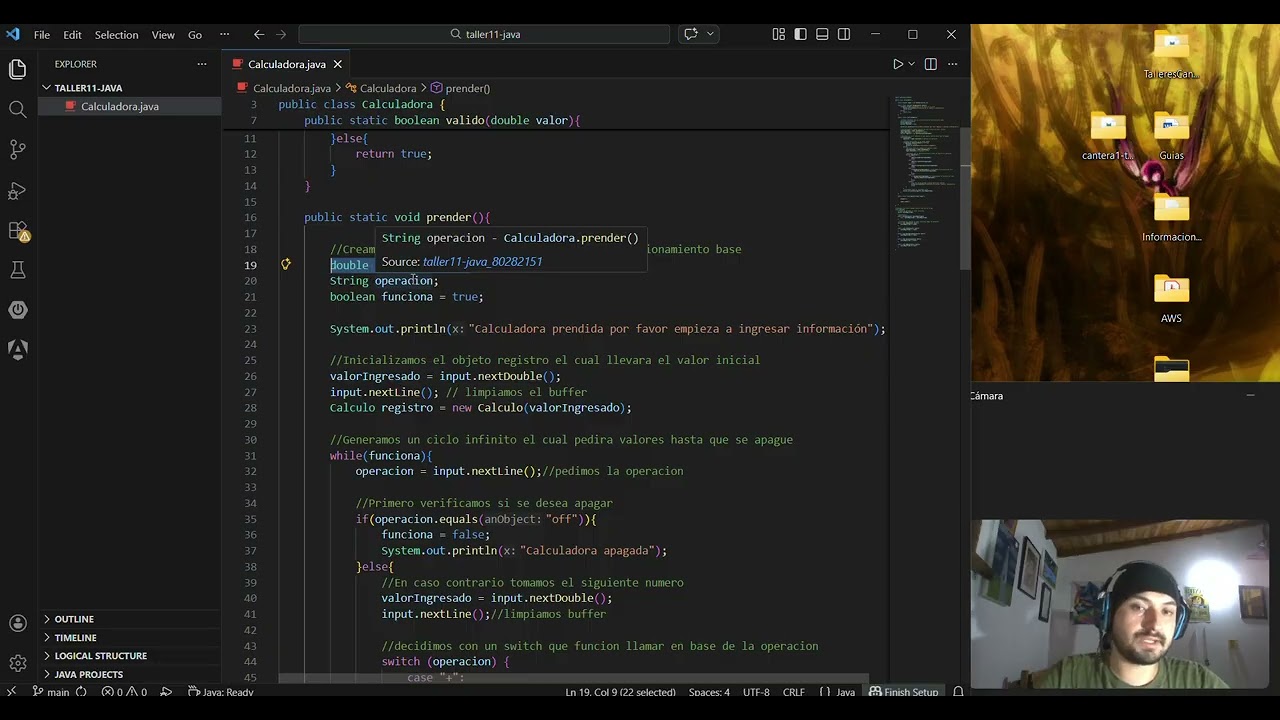Viewport: 1280px width, 720px height.
Task: Toggle the primary side bar layout button
Action: point(800,34)
